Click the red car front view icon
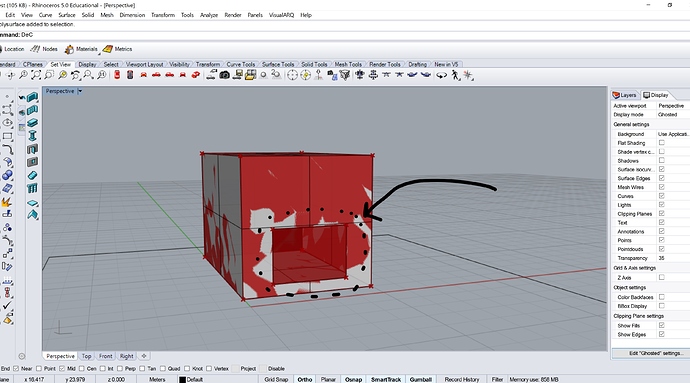 (143, 75)
